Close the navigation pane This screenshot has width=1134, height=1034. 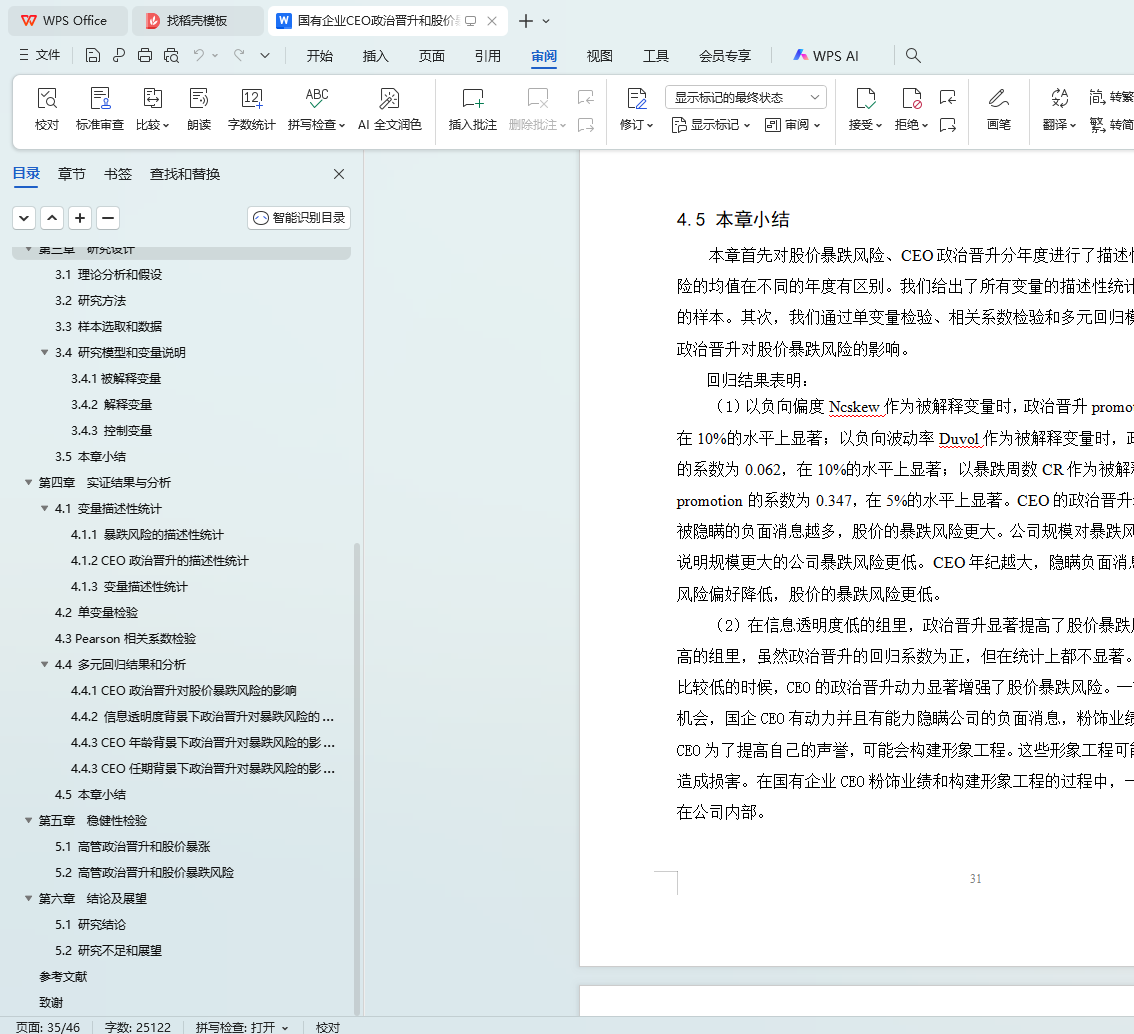click(x=338, y=174)
